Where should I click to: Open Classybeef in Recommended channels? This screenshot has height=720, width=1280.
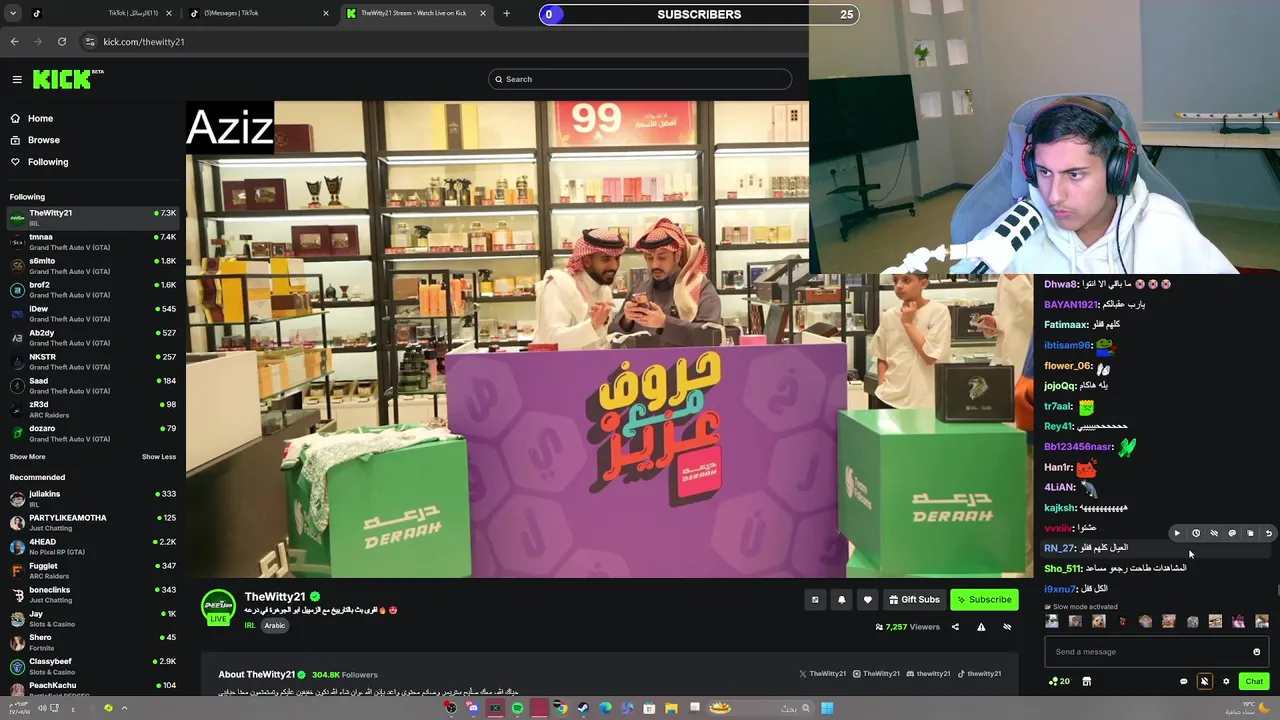tap(92, 666)
